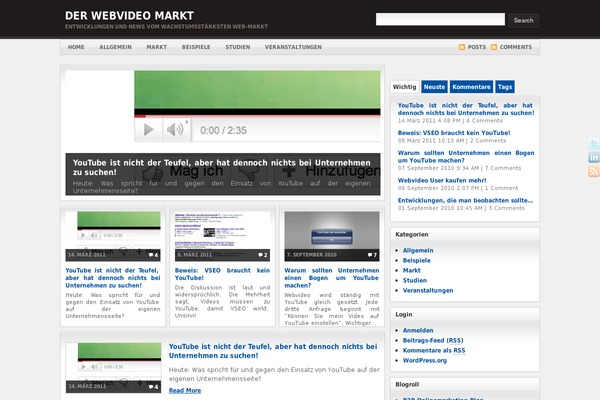
Task: Open the STUDIEN menu item
Action: tap(238, 47)
